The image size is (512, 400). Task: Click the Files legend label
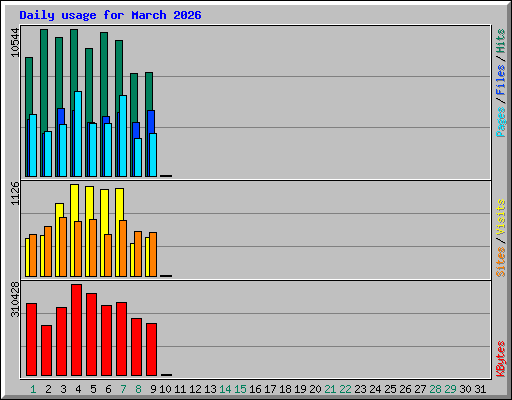click(x=500, y=80)
